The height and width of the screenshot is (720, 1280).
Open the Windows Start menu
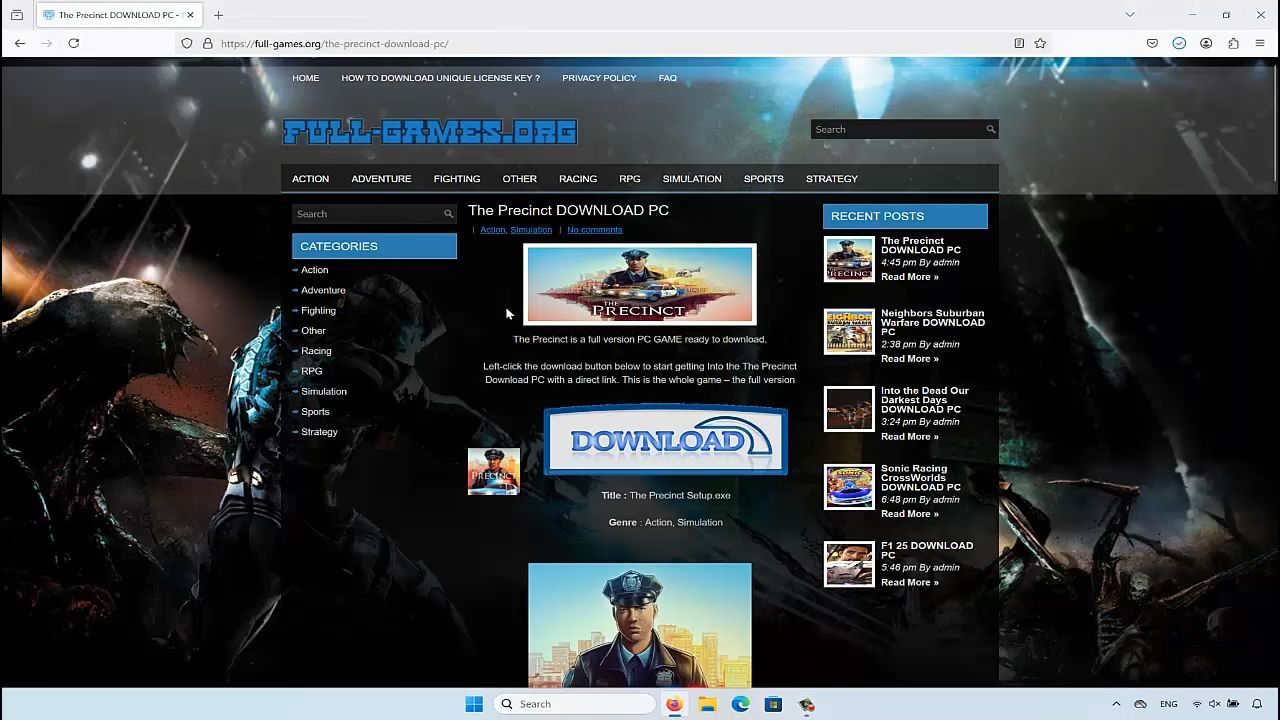click(x=474, y=704)
